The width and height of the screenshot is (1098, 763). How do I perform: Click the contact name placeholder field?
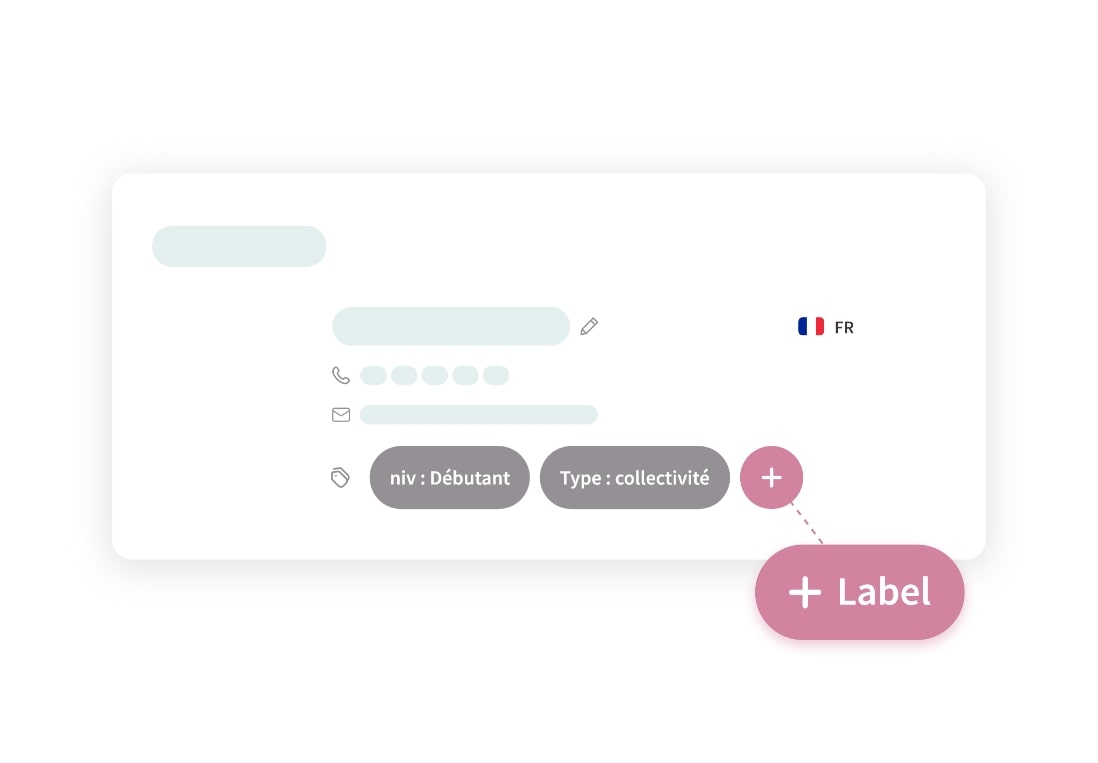[451, 326]
